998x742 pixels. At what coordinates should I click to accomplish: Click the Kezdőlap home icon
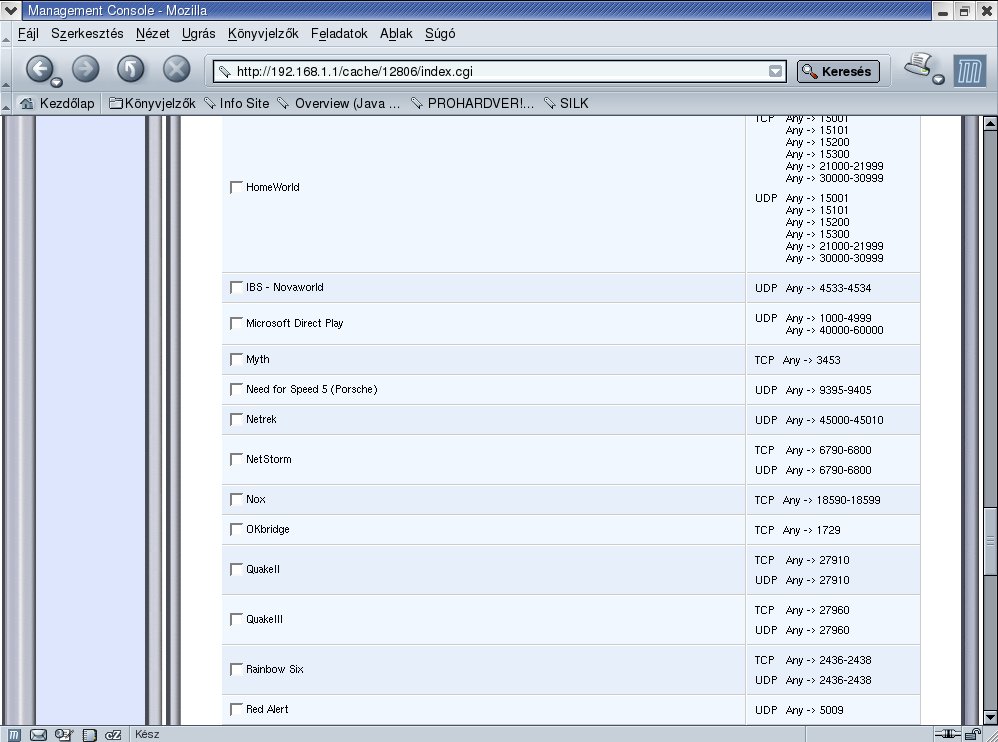point(27,103)
